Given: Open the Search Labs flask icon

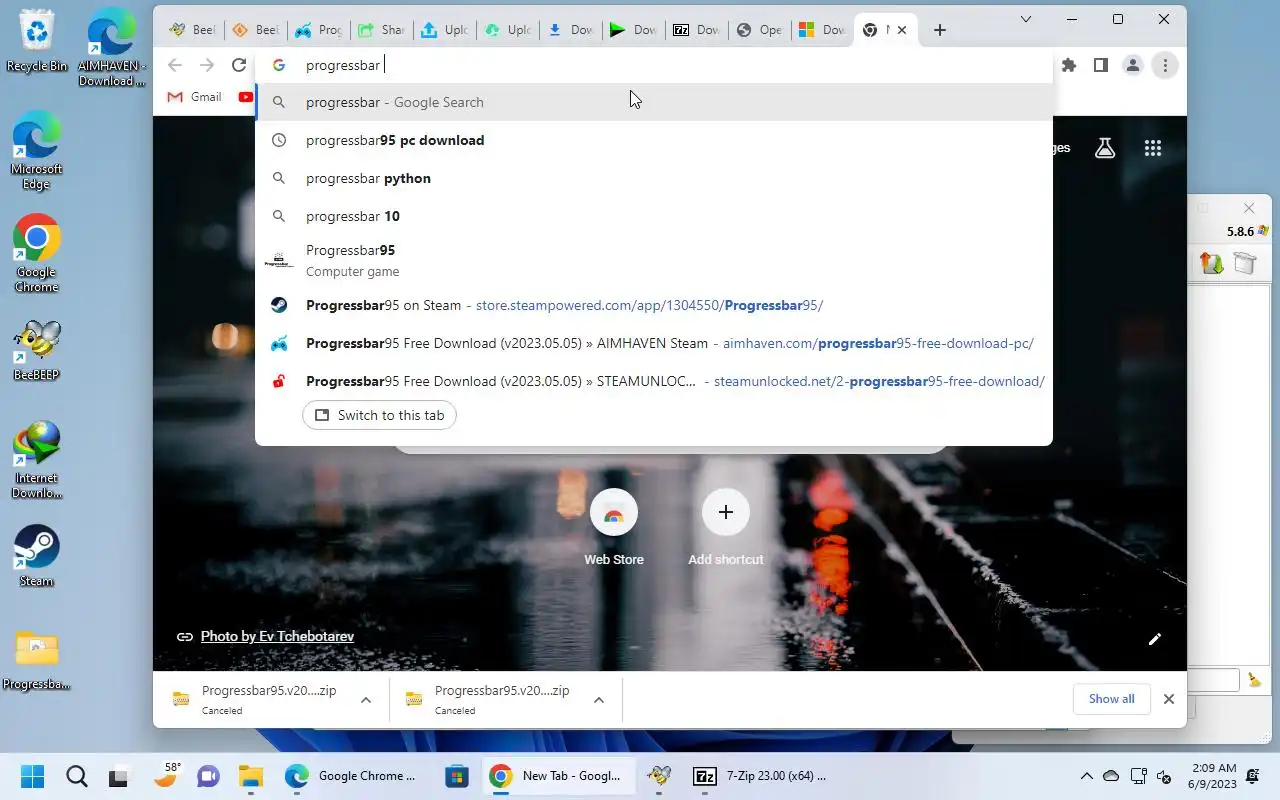Looking at the screenshot, I should pos(1105,148).
